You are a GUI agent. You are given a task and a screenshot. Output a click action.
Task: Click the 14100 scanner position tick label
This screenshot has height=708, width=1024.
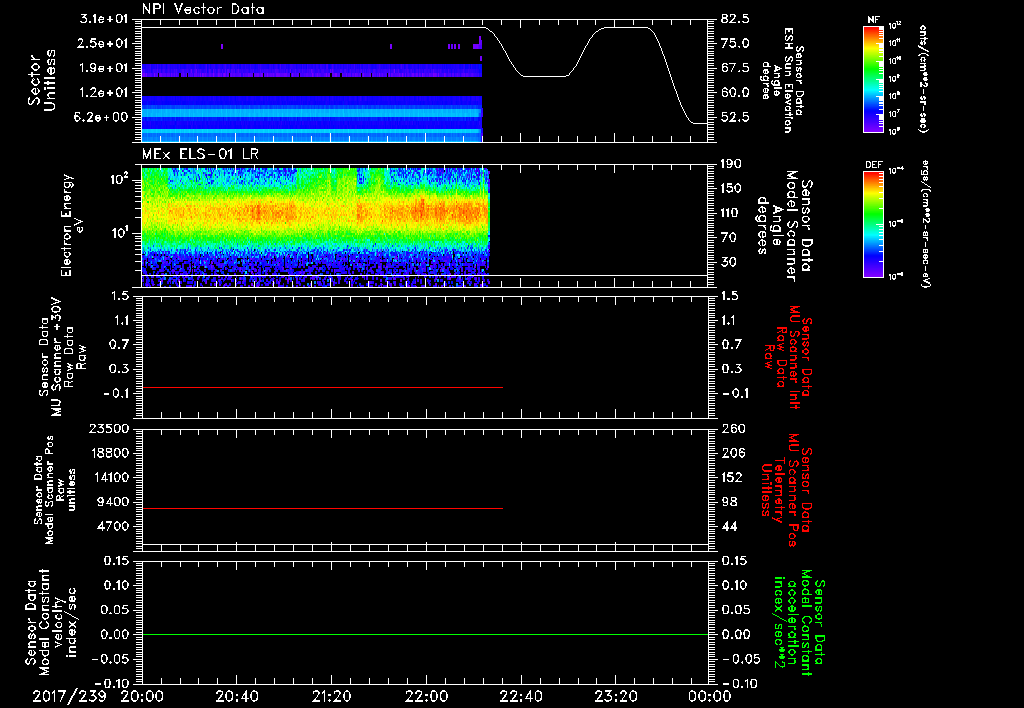pos(110,477)
